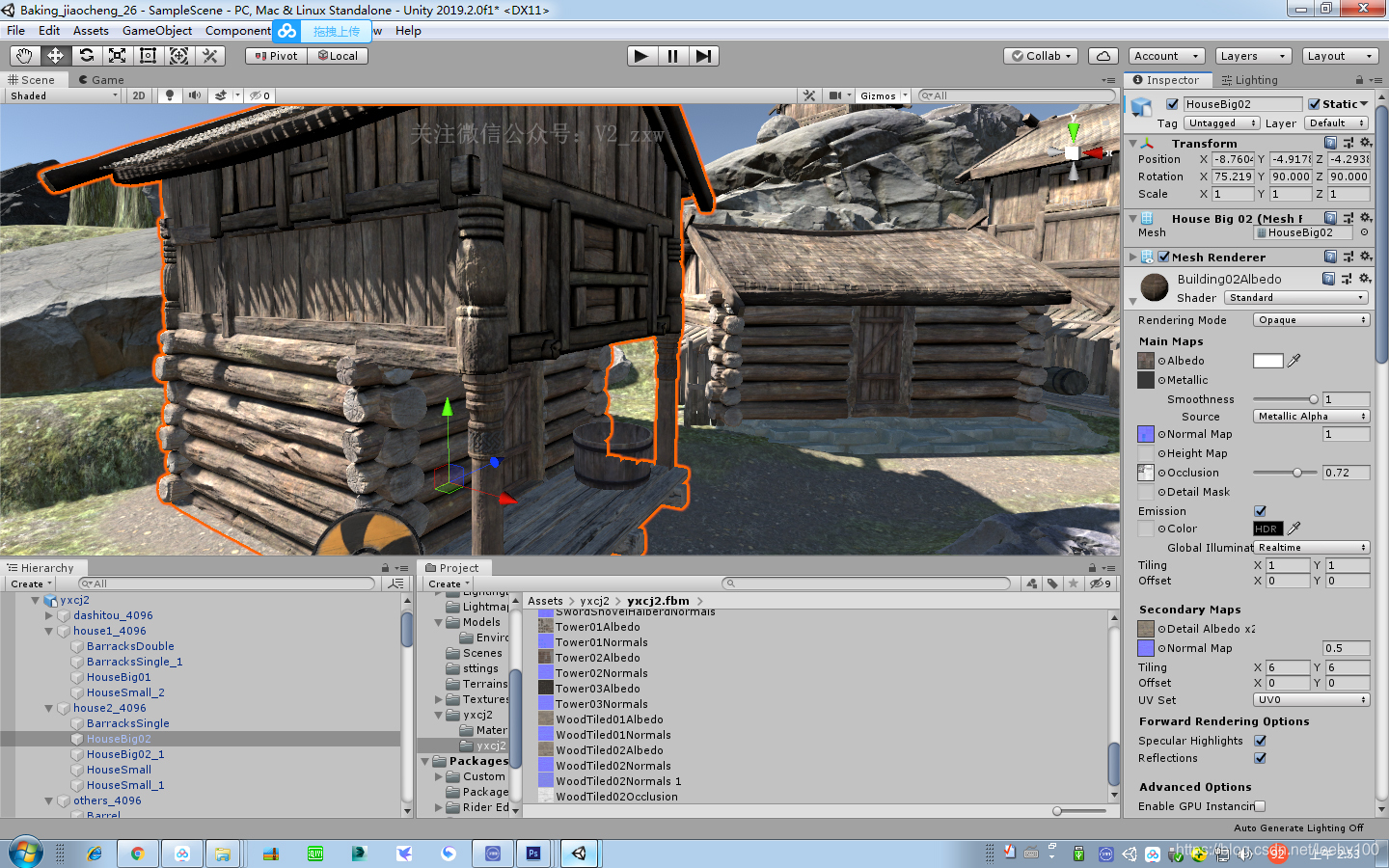The width and height of the screenshot is (1389, 868).
Task: Toggle Specular Highlights checkbox
Action: 1260,741
